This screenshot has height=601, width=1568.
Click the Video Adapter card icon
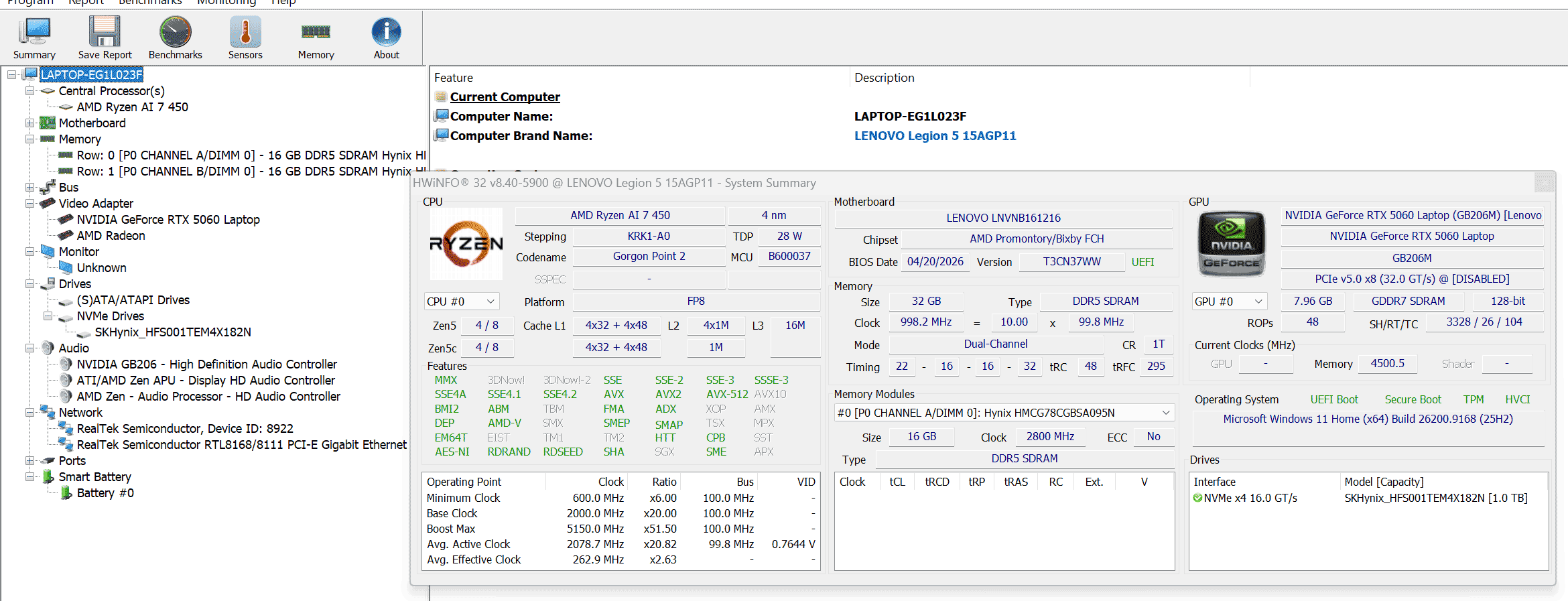tap(48, 203)
